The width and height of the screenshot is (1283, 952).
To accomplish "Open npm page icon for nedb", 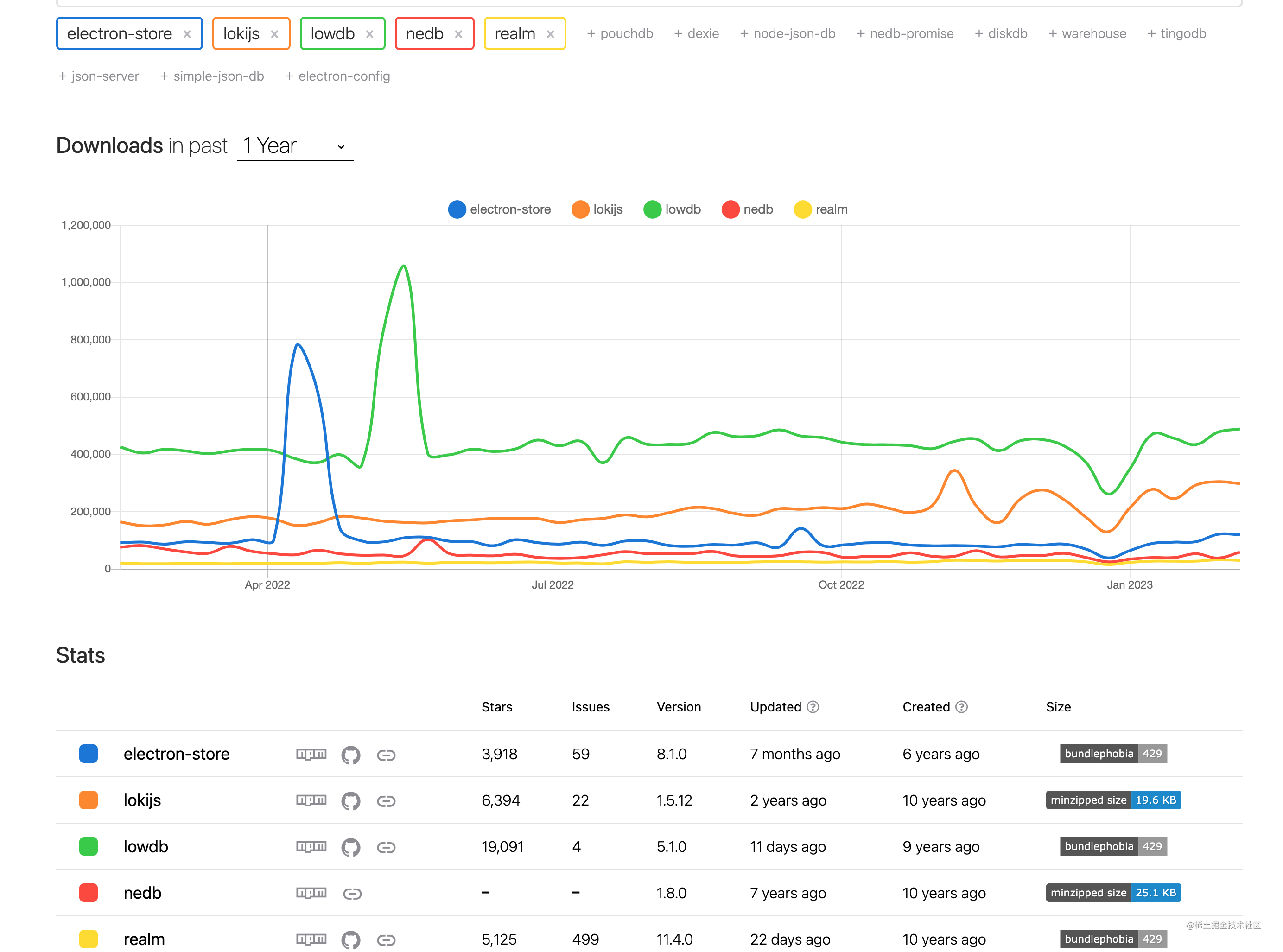I will pos(311,893).
